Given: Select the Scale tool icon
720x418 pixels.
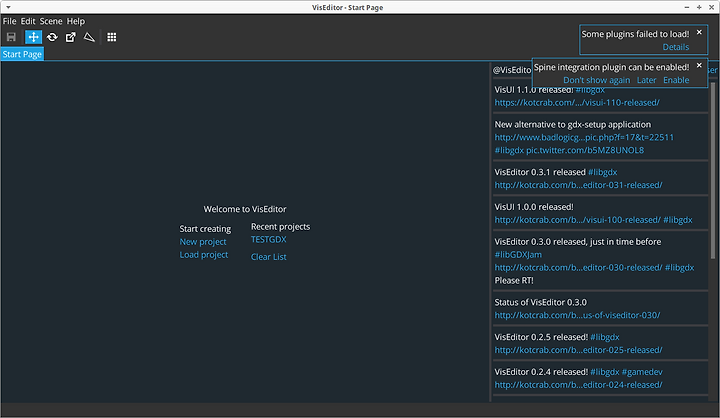Looking at the screenshot, I should click(70, 37).
